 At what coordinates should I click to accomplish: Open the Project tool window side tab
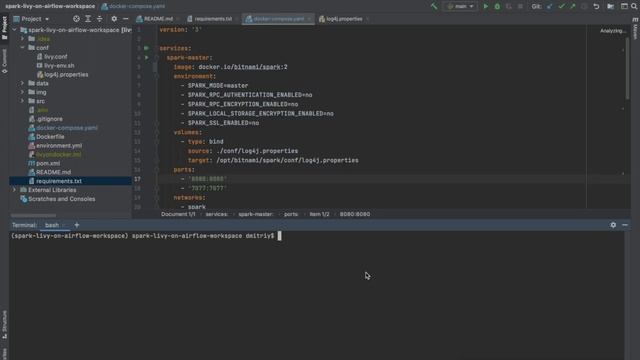[4, 28]
